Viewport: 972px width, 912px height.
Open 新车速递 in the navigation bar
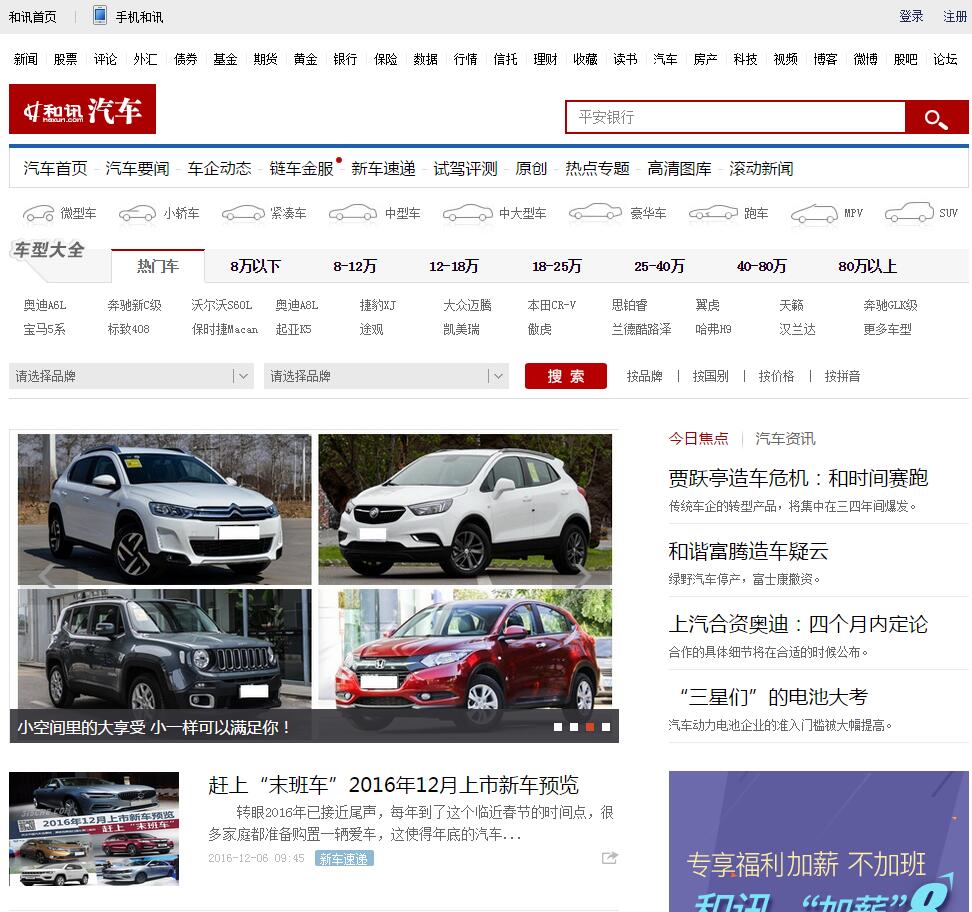point(383,169)
